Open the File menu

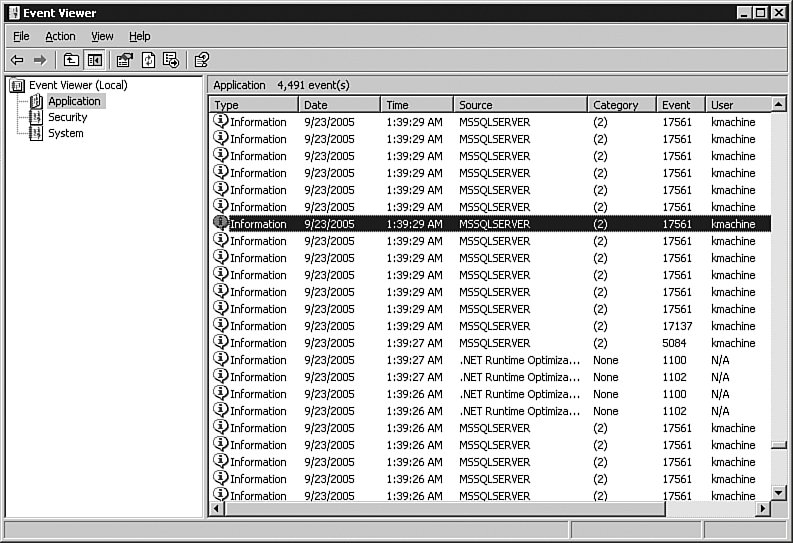coord(21,36)
